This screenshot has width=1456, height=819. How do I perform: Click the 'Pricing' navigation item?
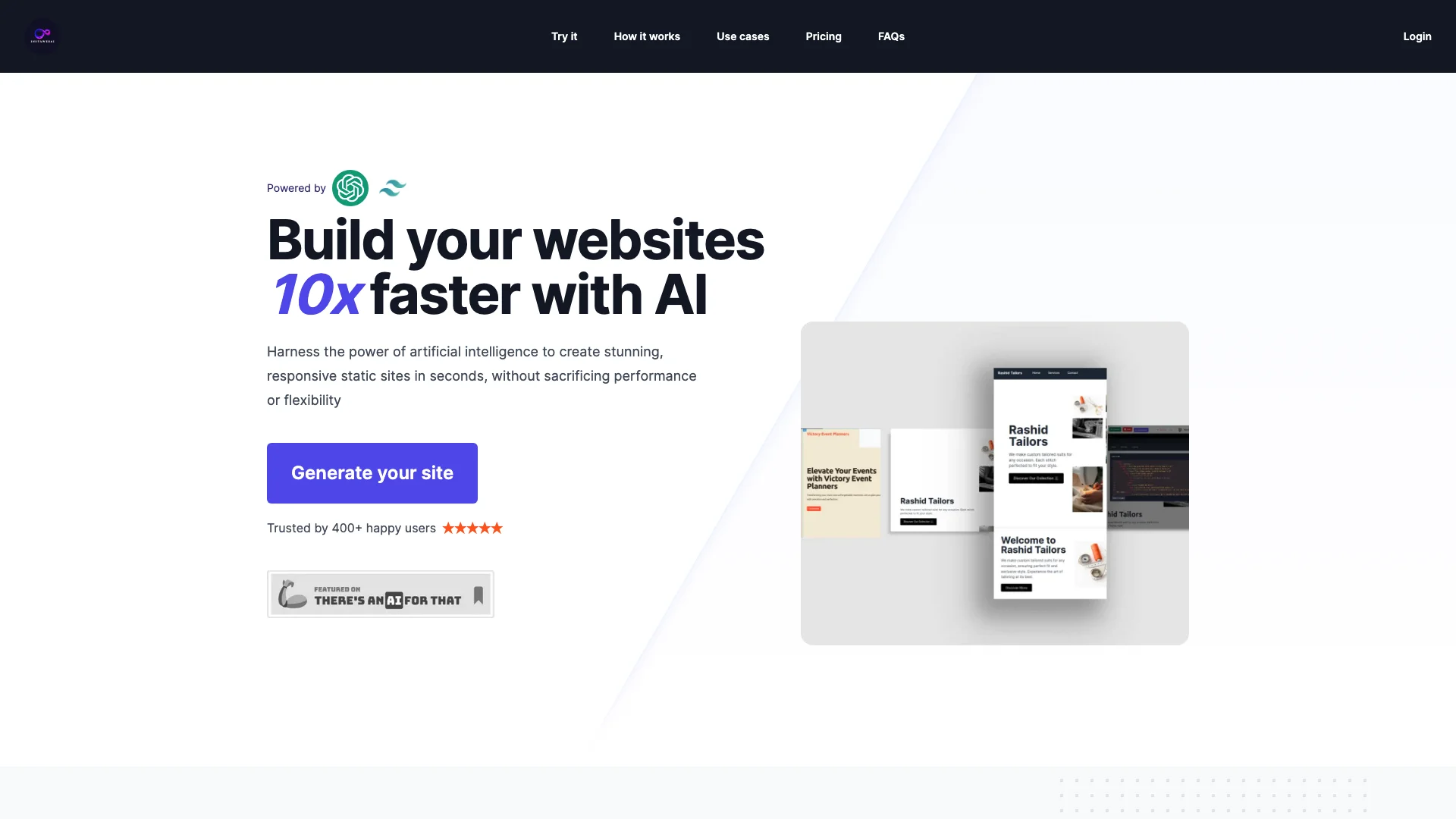click(823, 36)
